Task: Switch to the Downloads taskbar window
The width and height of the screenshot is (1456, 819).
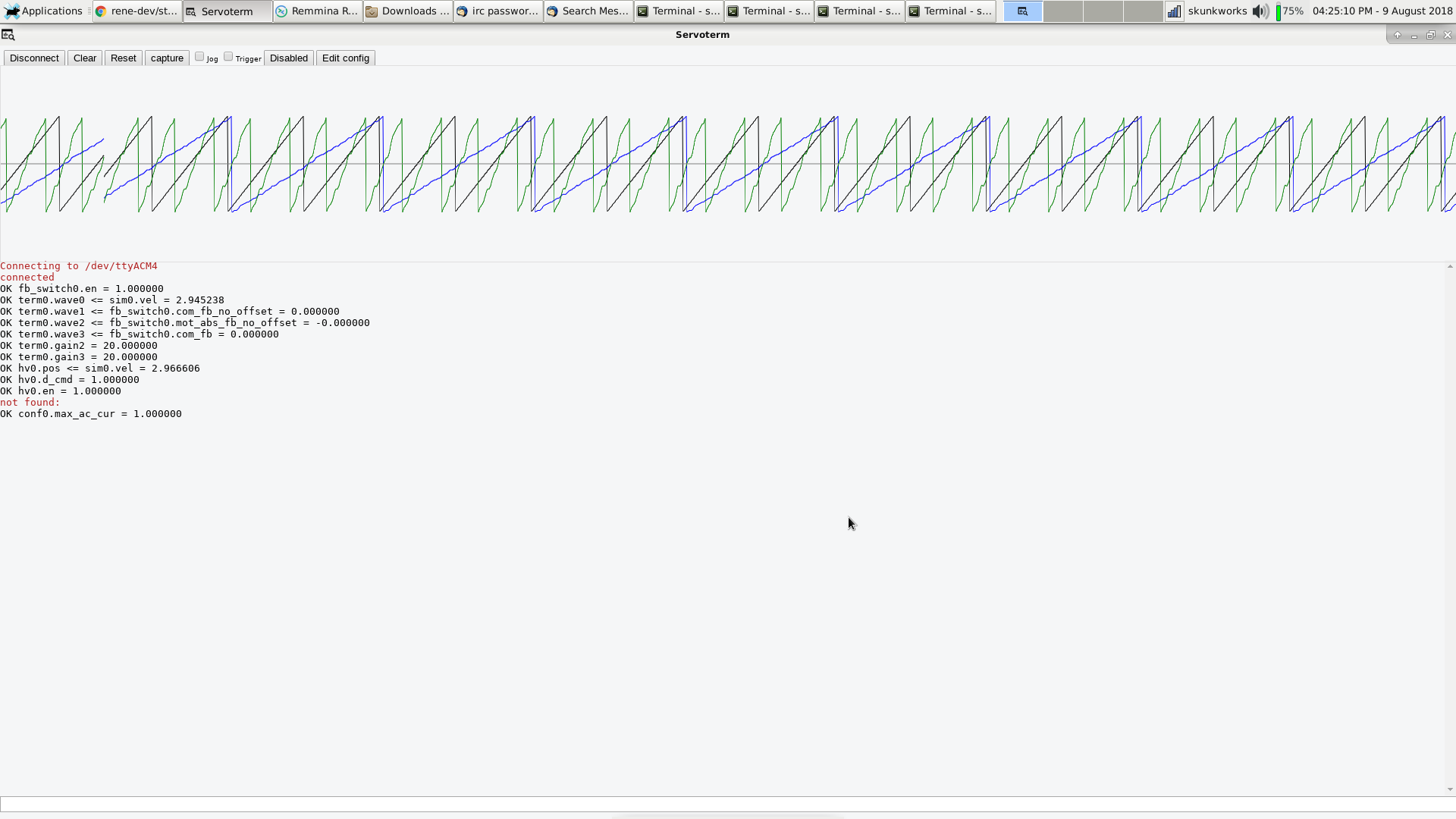Action: (x=408, y=11)
